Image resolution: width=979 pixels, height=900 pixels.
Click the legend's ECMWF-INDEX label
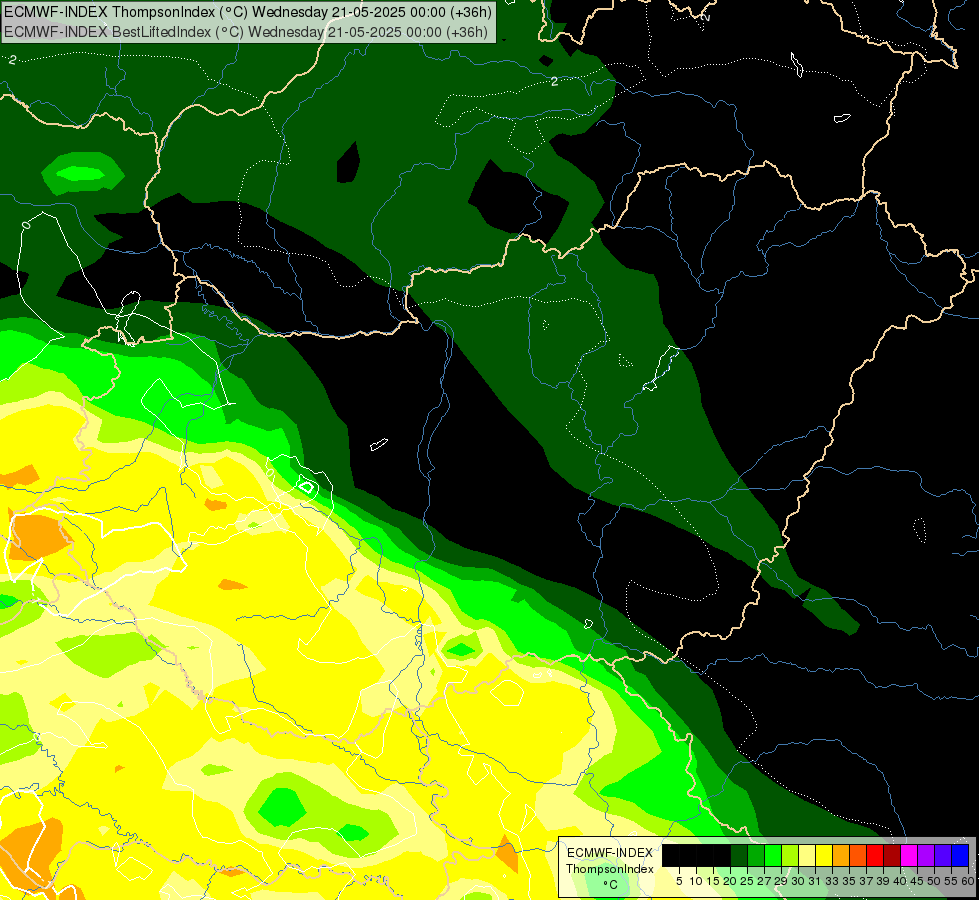tap(609, 853)
